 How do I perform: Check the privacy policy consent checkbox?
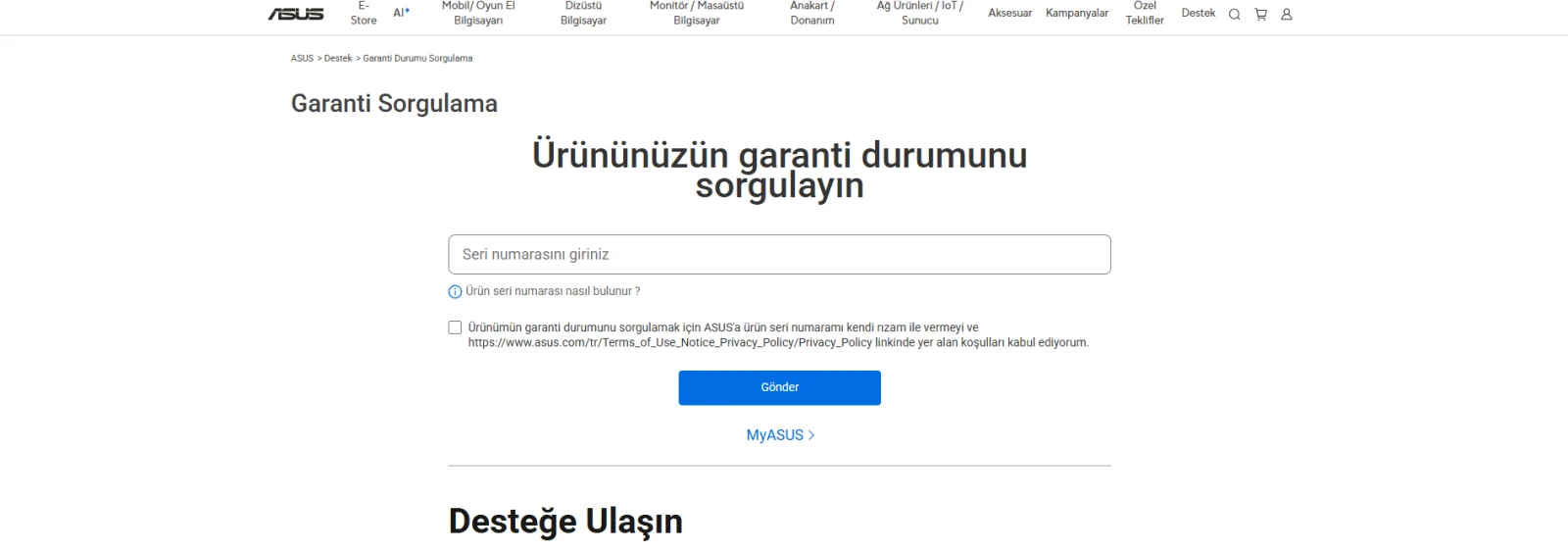(x=455, y=327)
